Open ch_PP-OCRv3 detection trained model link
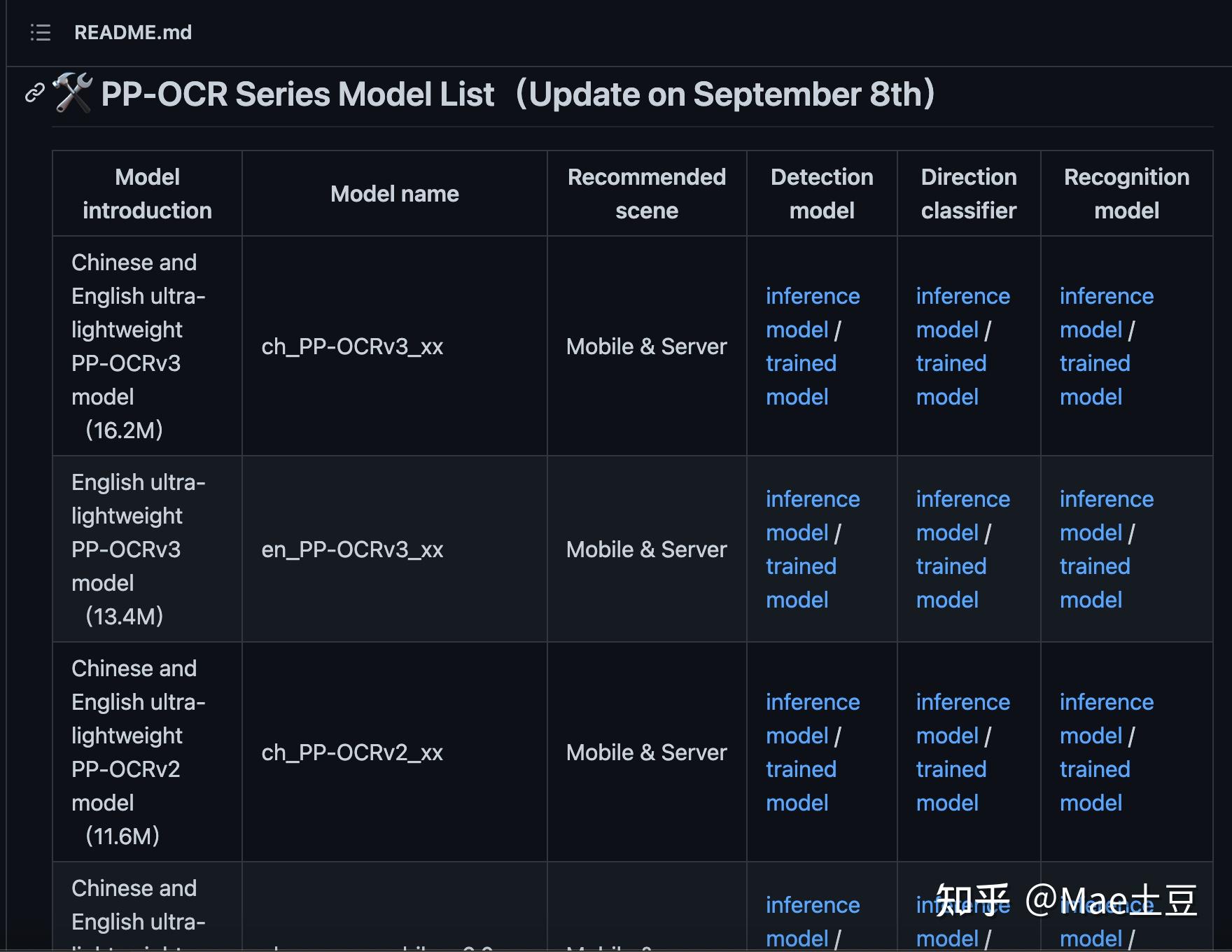The width and height of the screenshot is (1232, 952). pos(801,363)
